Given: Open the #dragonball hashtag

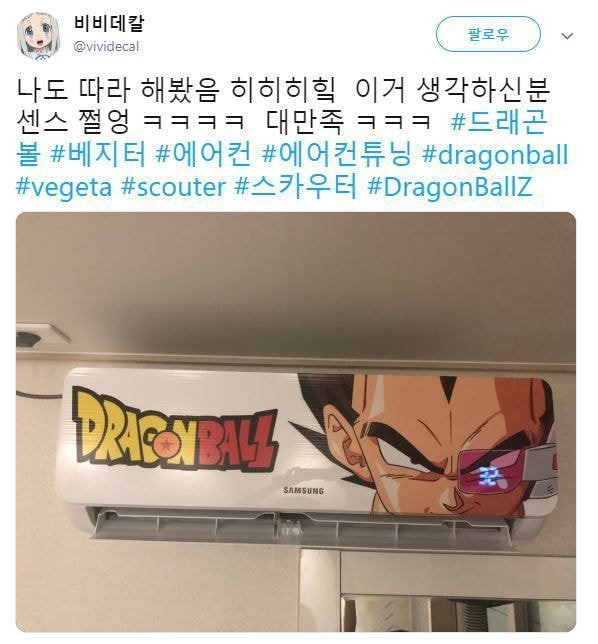Looking at the screenshot, I should [x=495, y=154].
